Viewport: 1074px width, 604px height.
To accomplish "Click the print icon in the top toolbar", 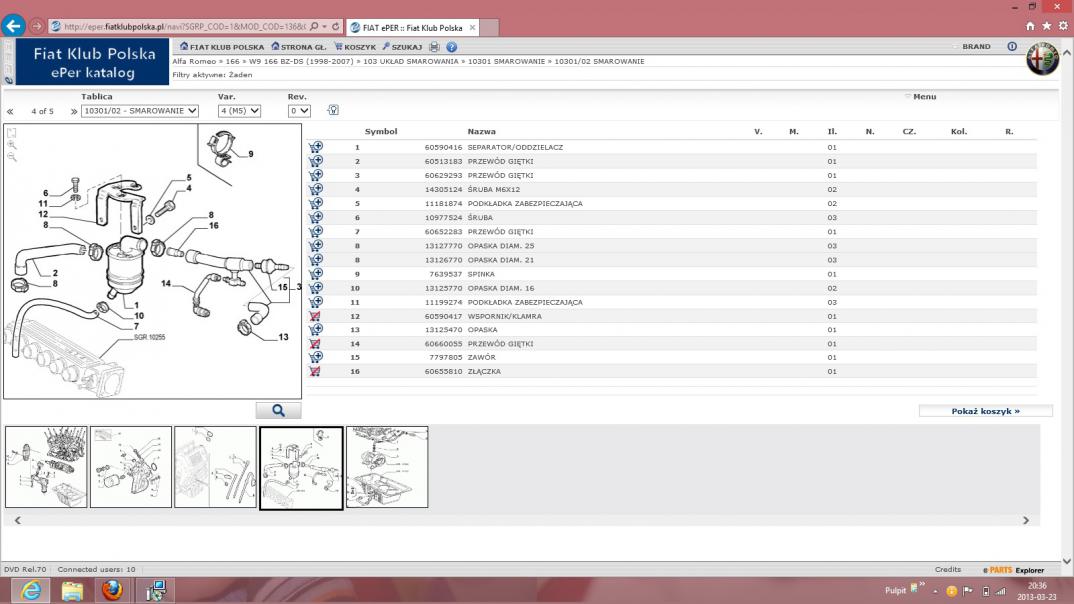I will click(434, 47).
